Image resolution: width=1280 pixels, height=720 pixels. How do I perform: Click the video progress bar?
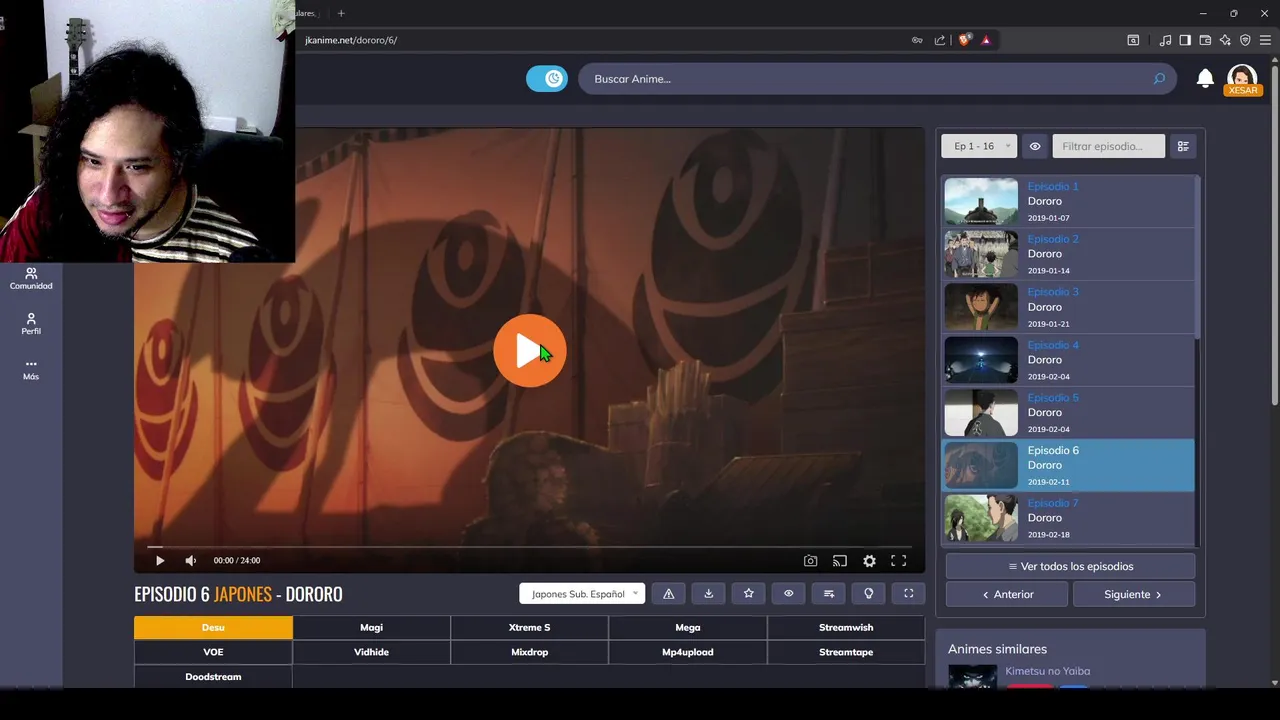click(x=529, y=547)
